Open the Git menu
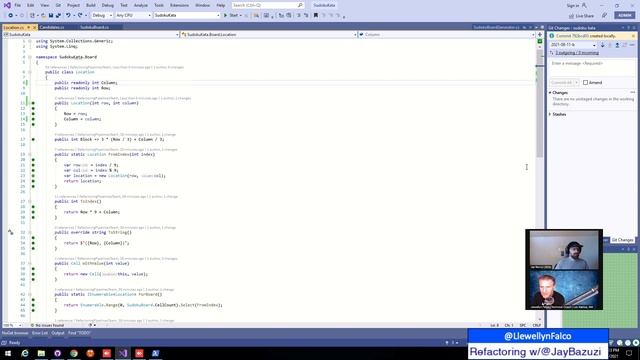Screen dimensions: 640x360 [58, 5]
